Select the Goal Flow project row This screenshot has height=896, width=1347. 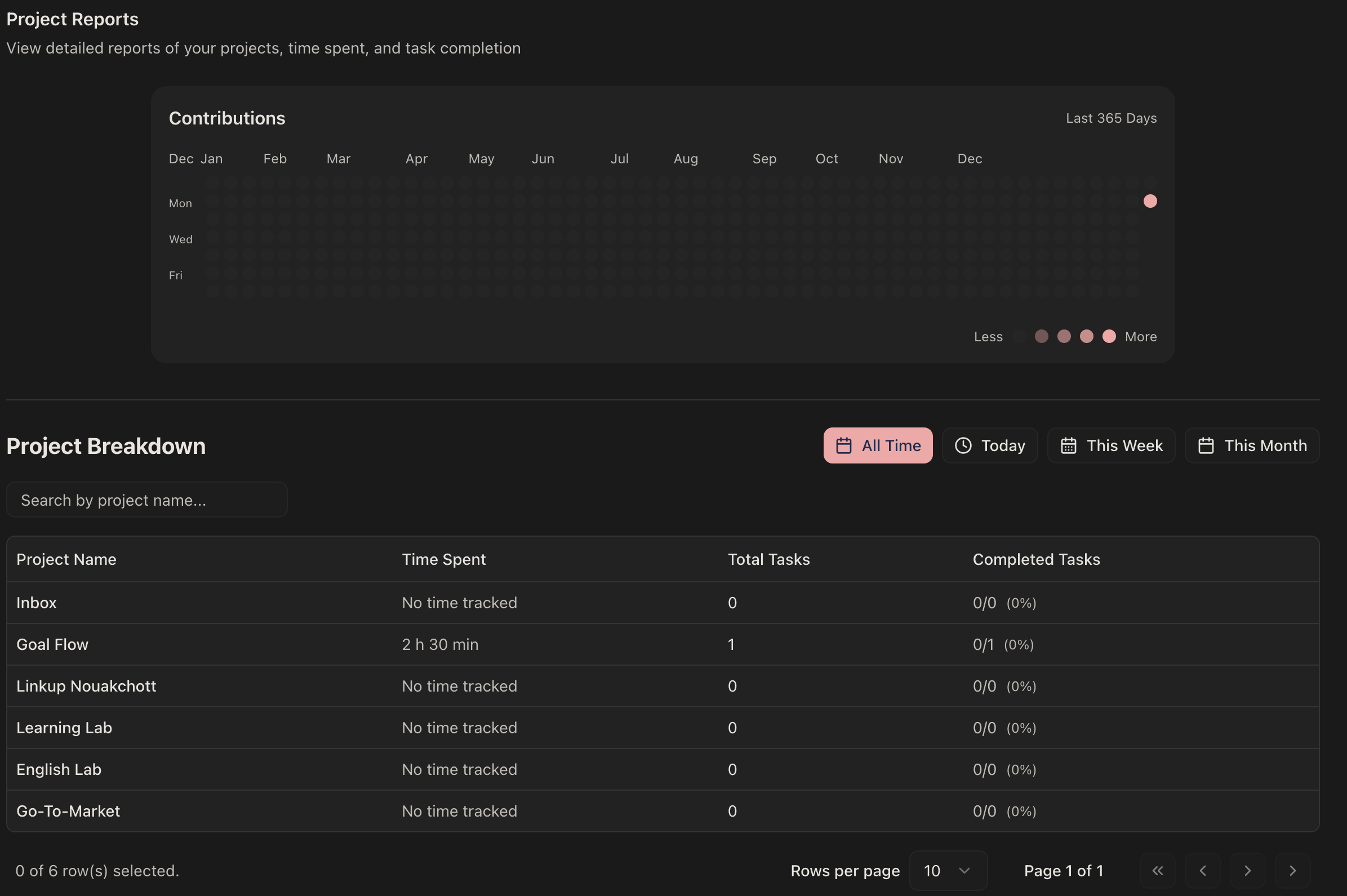(x=52, y=644)
